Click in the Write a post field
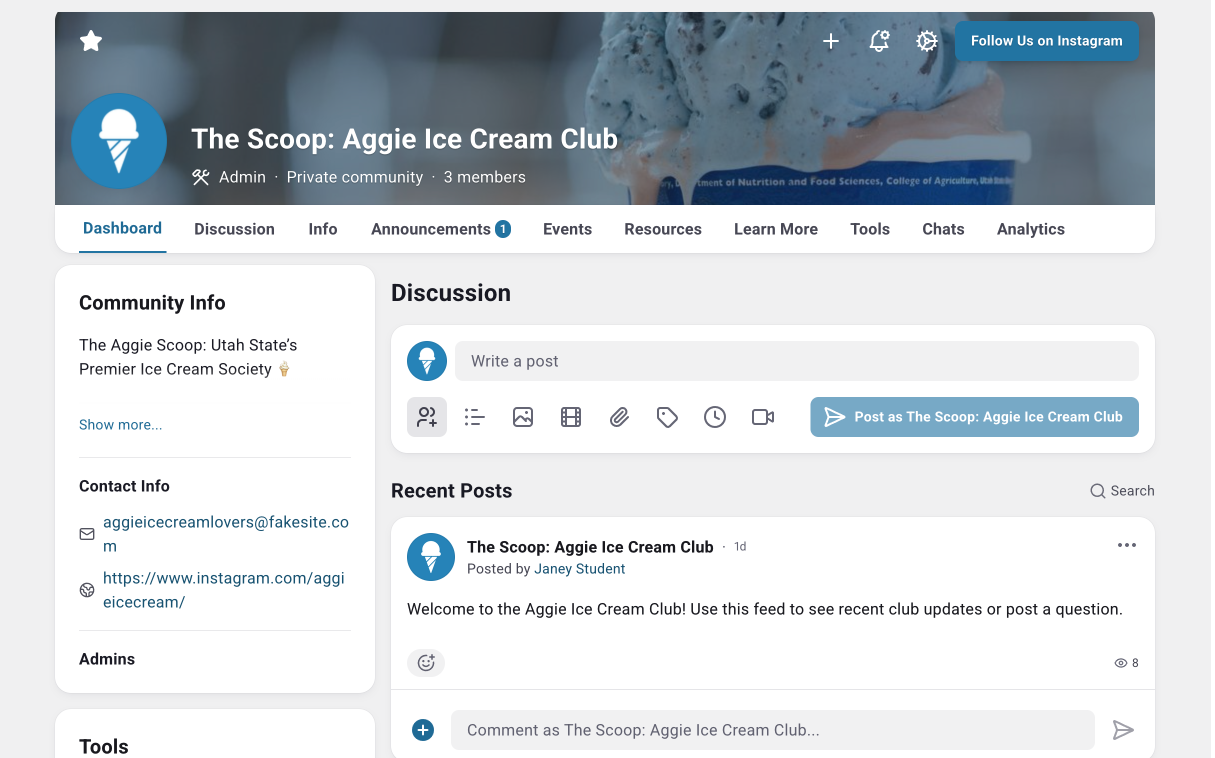The width and height of the screenshot is (1215, 758). point(797,361)
